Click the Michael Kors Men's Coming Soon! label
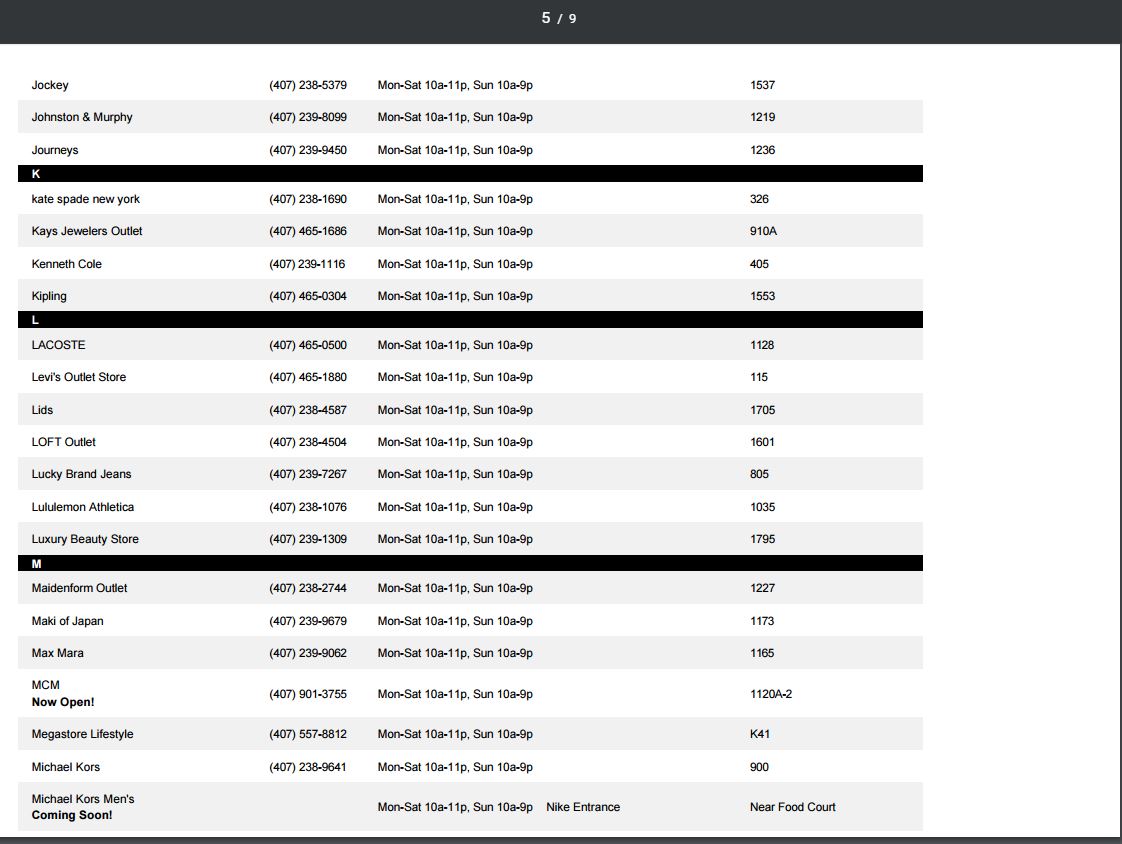 [72, 815]
